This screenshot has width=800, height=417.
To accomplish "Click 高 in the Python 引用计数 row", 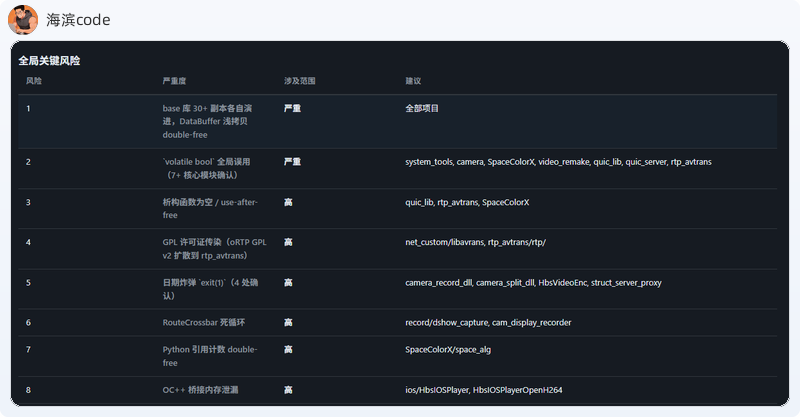I will [288, 349].
